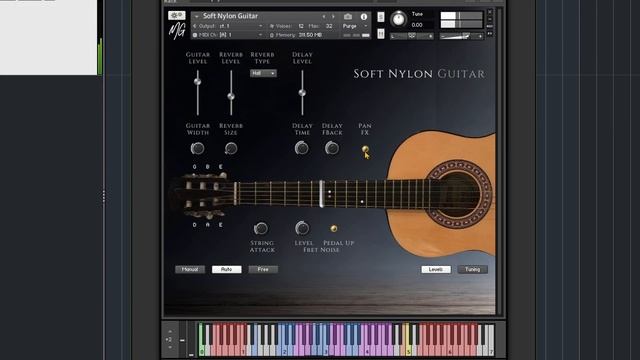
Task: Click the header pan slider
Action: click(x=412, y=36)
